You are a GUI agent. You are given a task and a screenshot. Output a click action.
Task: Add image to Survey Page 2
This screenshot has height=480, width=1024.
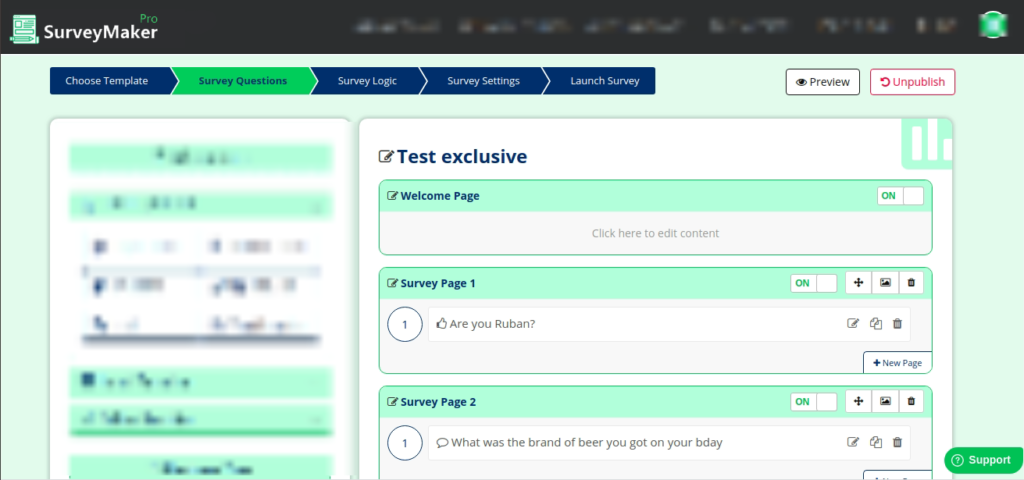pos(885,402)
